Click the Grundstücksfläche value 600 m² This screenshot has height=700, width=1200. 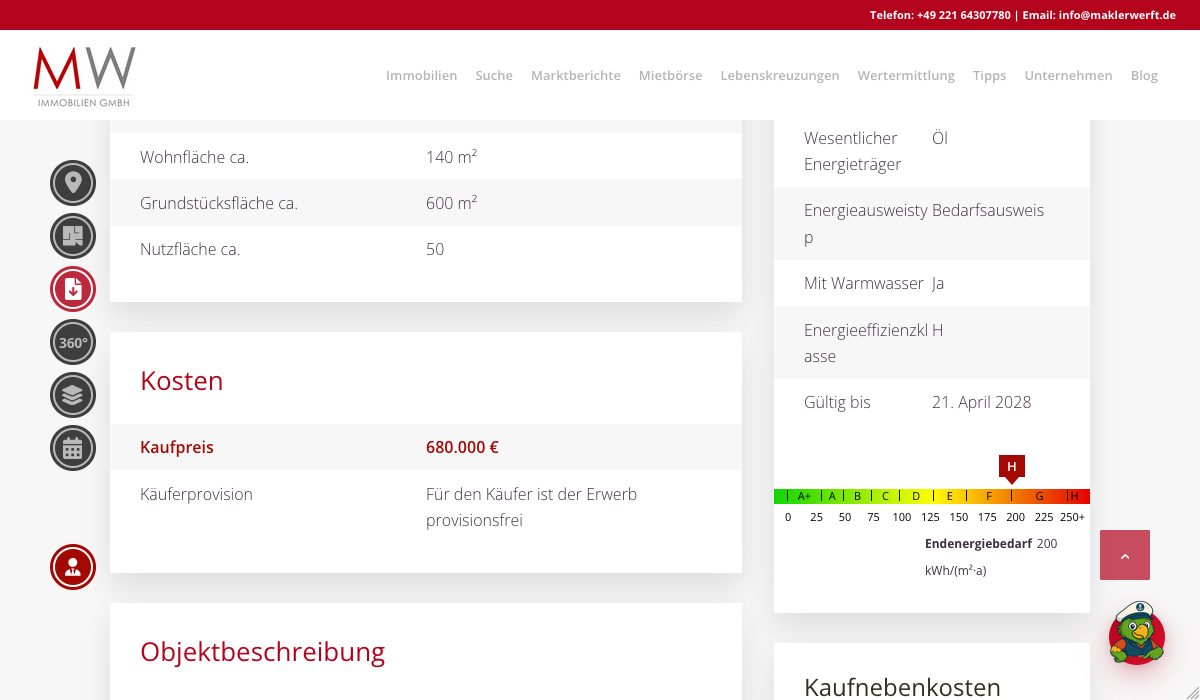(x=451, y=203)
